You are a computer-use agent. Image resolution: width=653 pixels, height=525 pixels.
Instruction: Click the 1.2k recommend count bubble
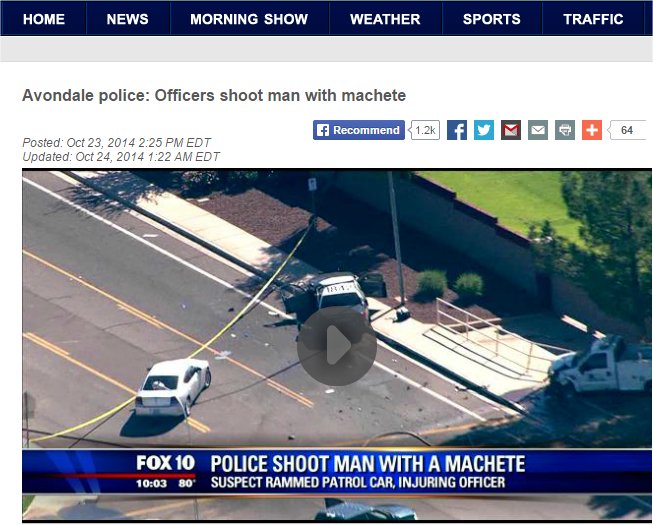click(425, 130)
